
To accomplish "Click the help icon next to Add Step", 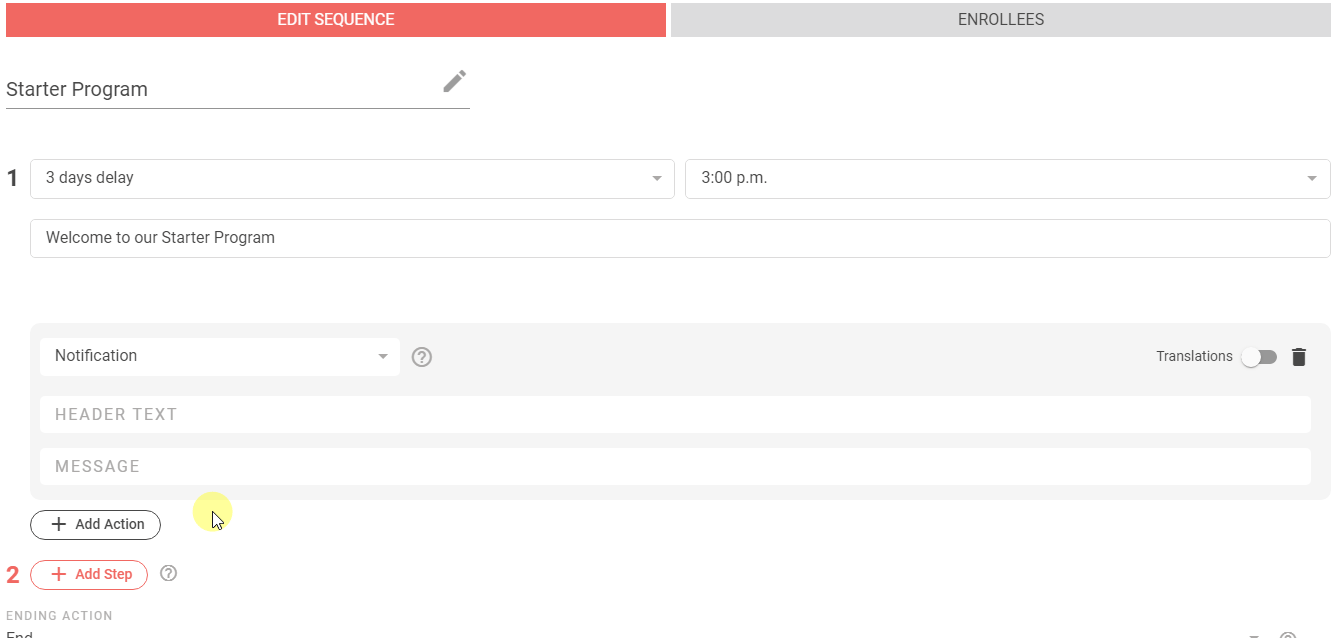I will (x=169, y=573).
